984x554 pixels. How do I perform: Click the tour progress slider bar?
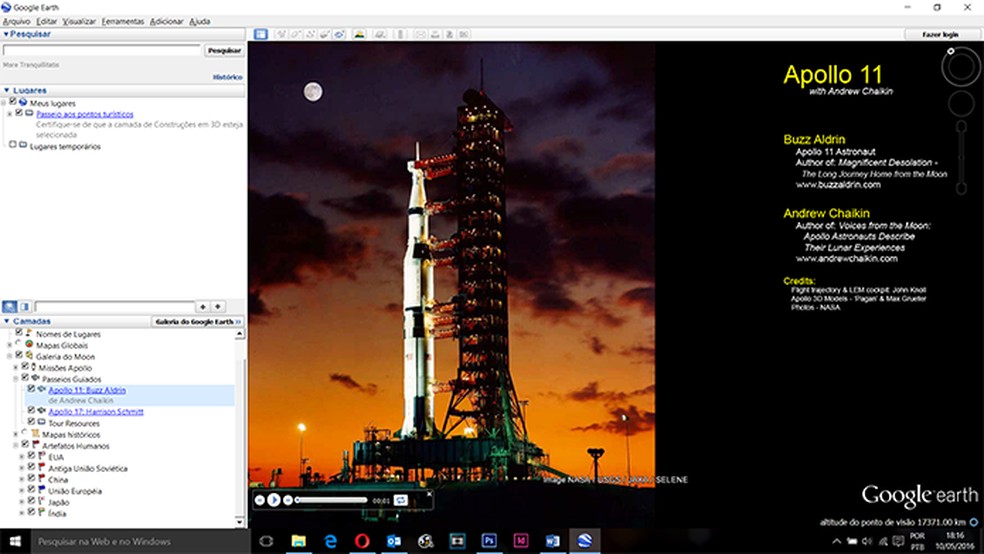[x=331, y=500]
